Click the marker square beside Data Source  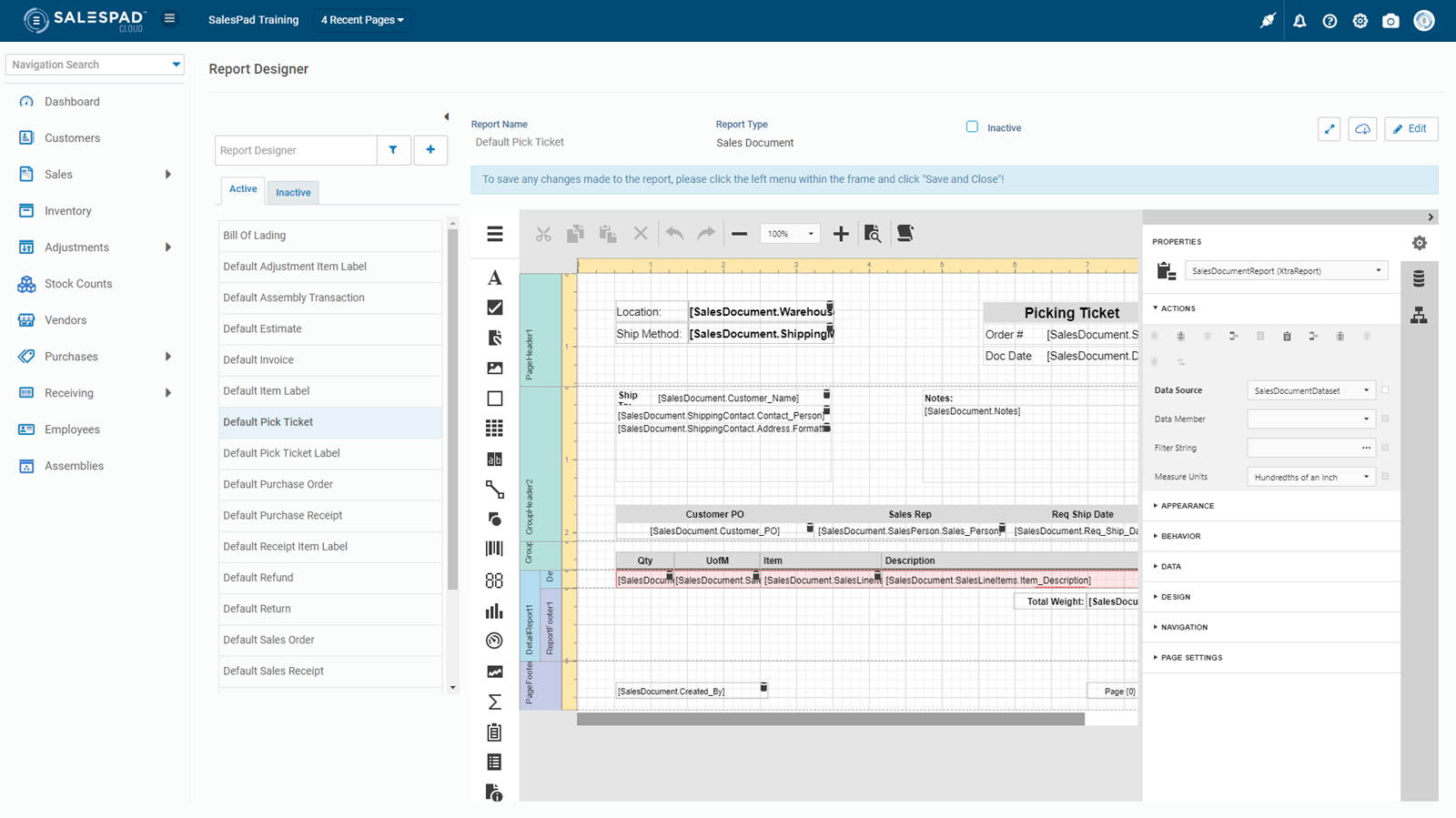[1385, 390]
